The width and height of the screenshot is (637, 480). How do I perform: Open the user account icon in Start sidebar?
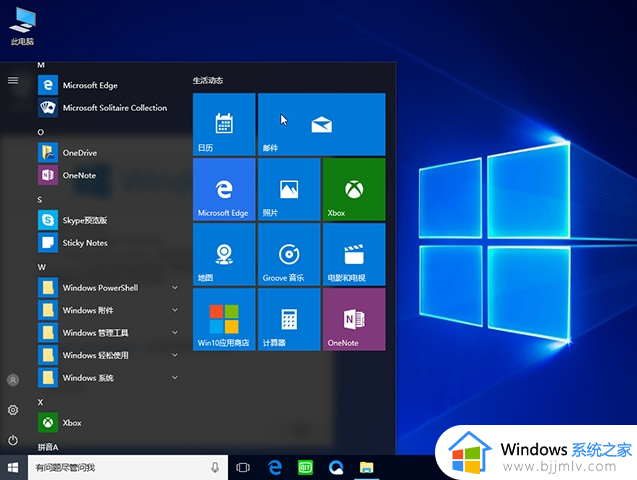(x=13, y=380)
